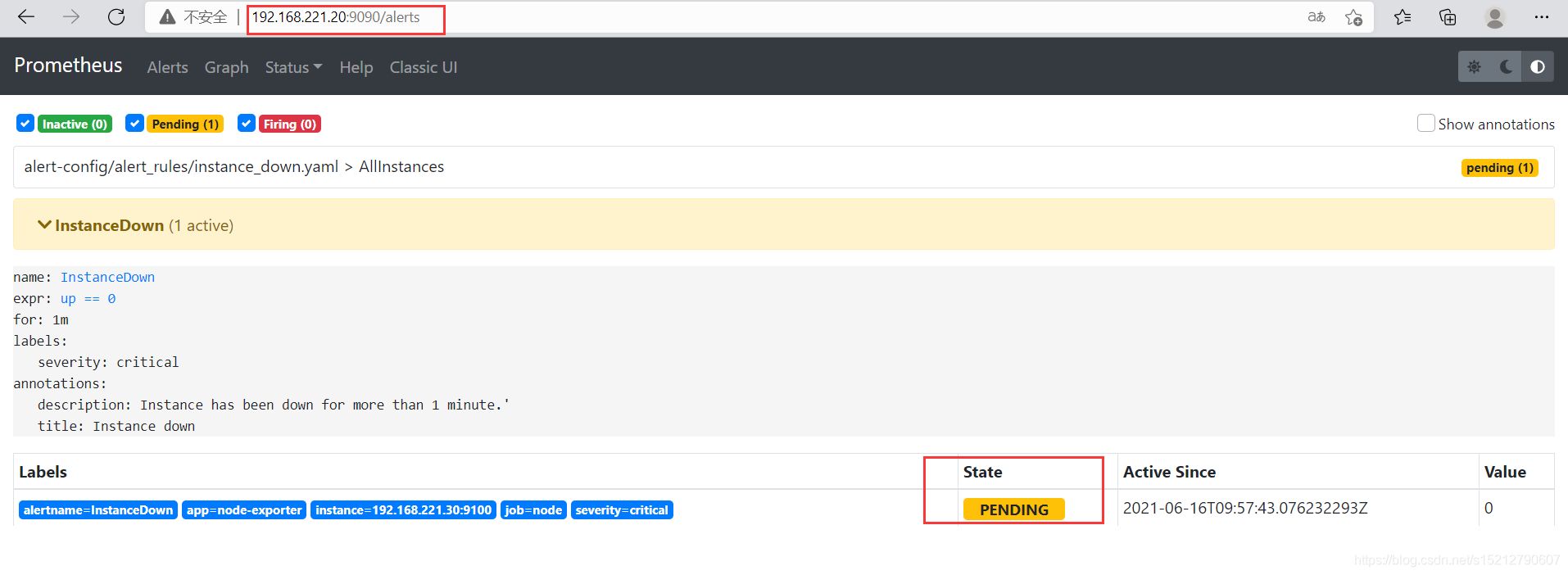Viewport: 1568px width, 575px height.
Task: Click the Pending (1) yellow badge
Action: pyautogui.click(x=185, y=124)
